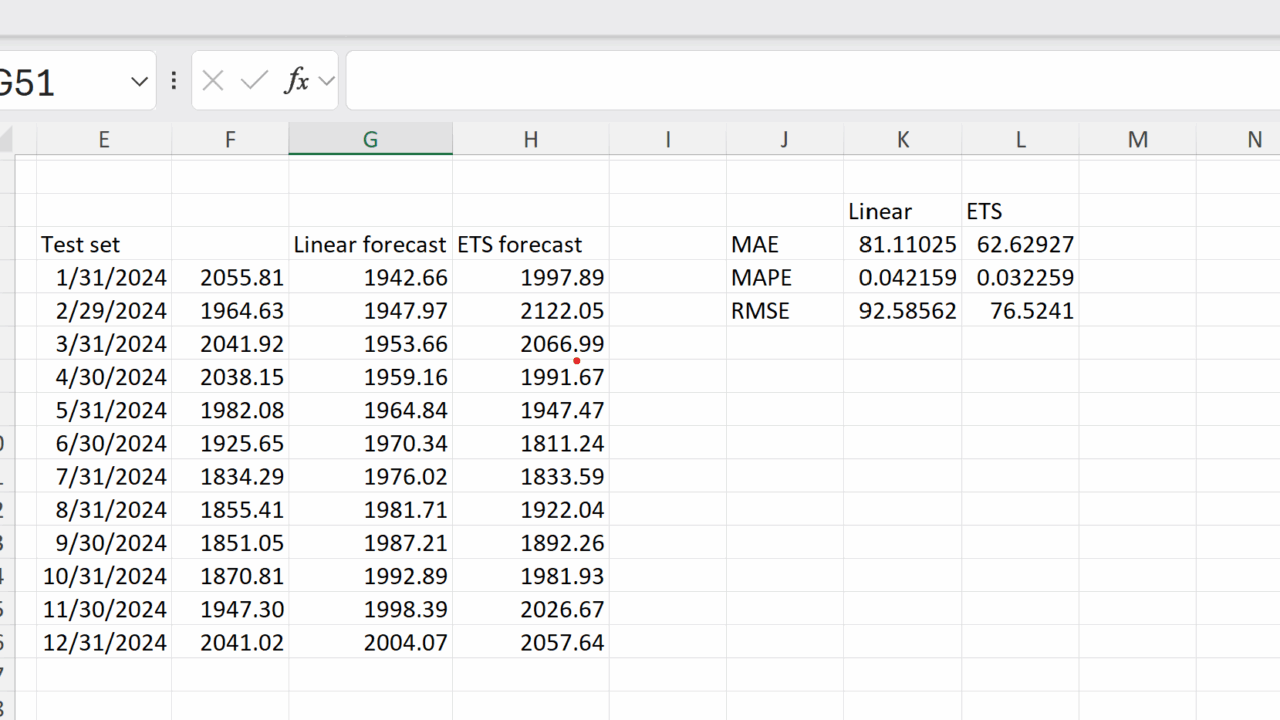Click the Cancel X icon in formula bar
This screenshot has width=1280, height=720.
(x=212, y=81)
